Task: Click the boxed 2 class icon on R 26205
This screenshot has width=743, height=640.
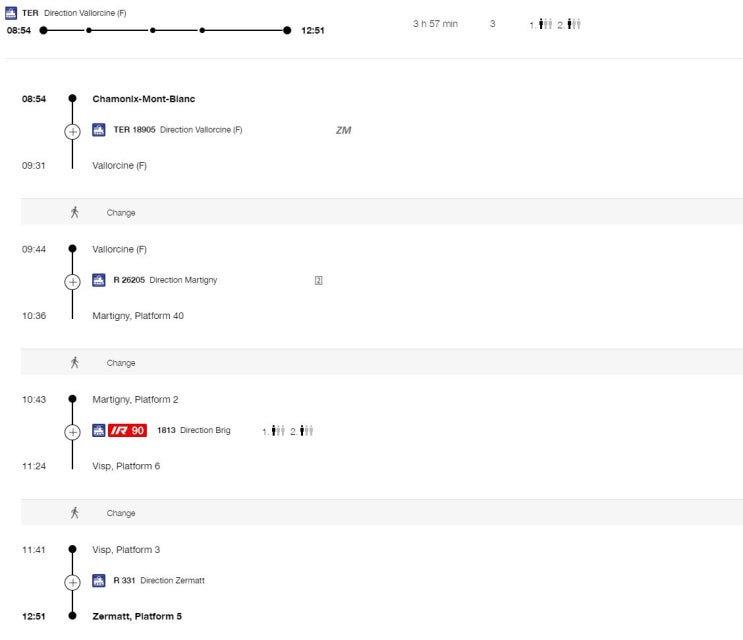Action: (x=318, y=280)
